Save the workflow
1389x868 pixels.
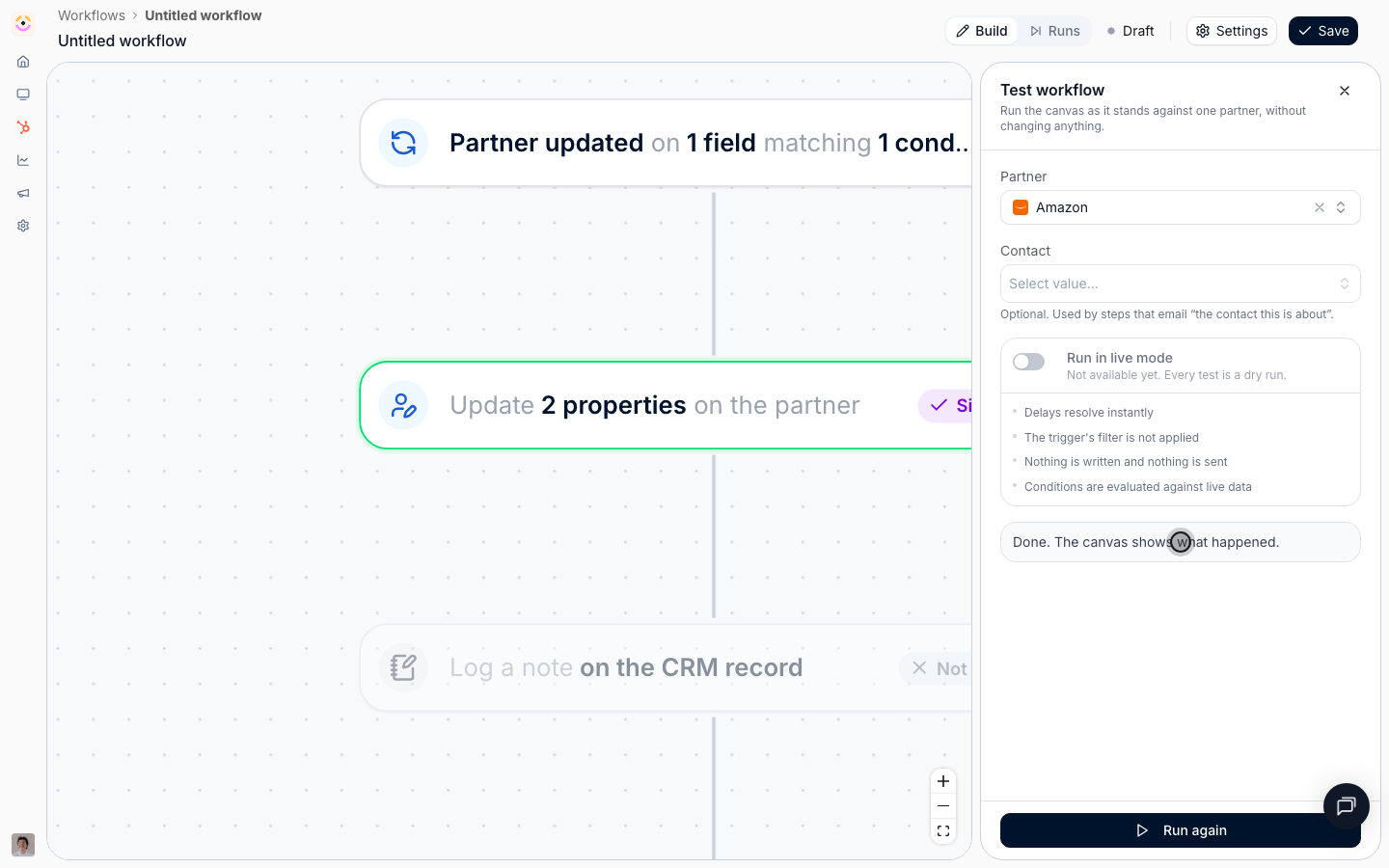point(1323,31)
